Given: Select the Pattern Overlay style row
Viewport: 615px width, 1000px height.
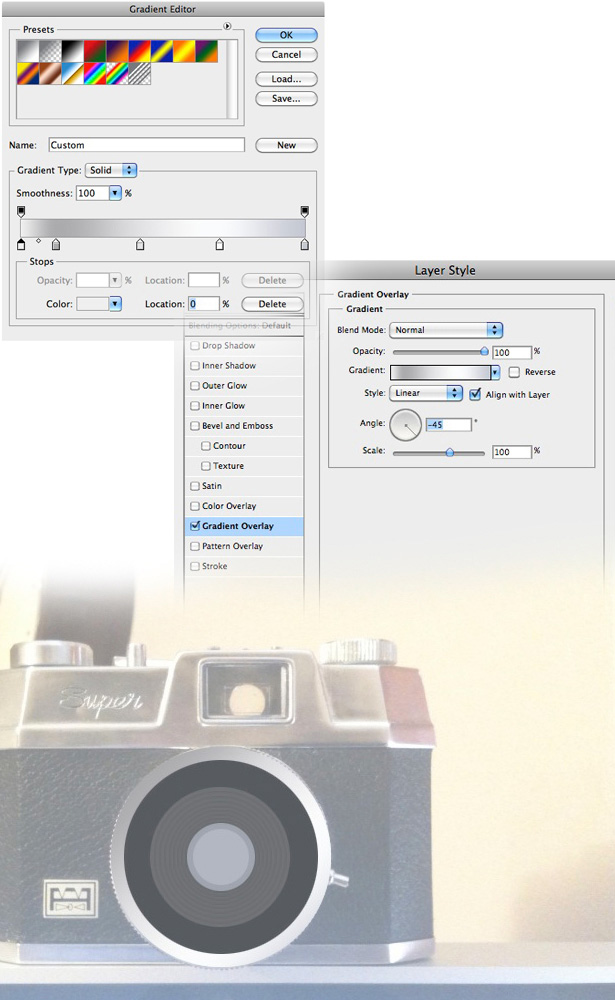Looking at the screenshot, I should point(244,546).
